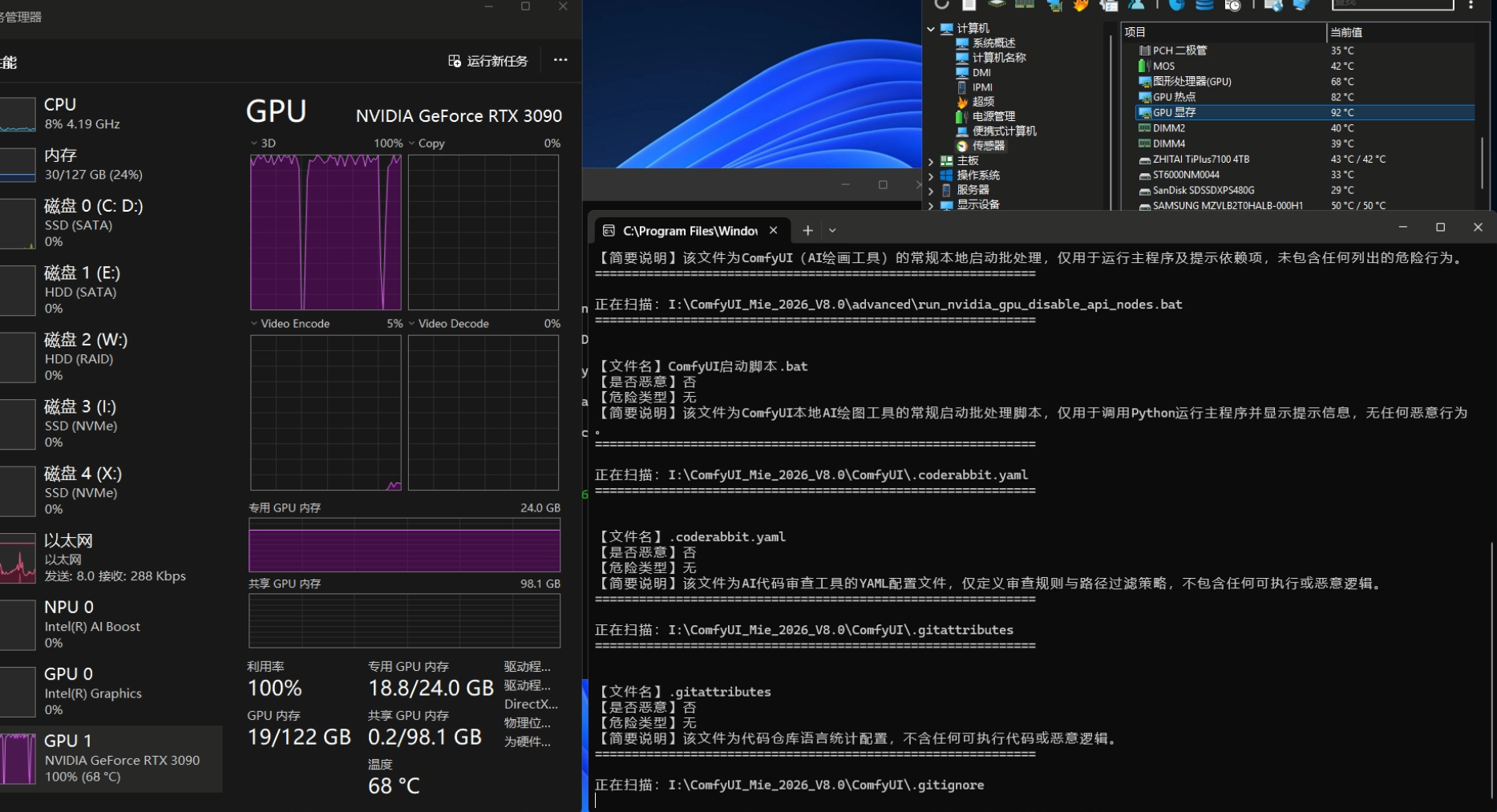Select 磁盘 1 (E:) HDD (SATA) entry
Screen dimensions: 1497x812
click(111, 289)
